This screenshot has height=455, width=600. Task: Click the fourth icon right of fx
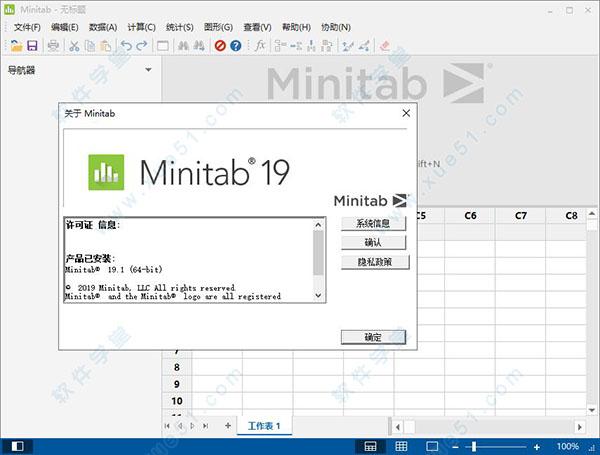click(326, 46)
